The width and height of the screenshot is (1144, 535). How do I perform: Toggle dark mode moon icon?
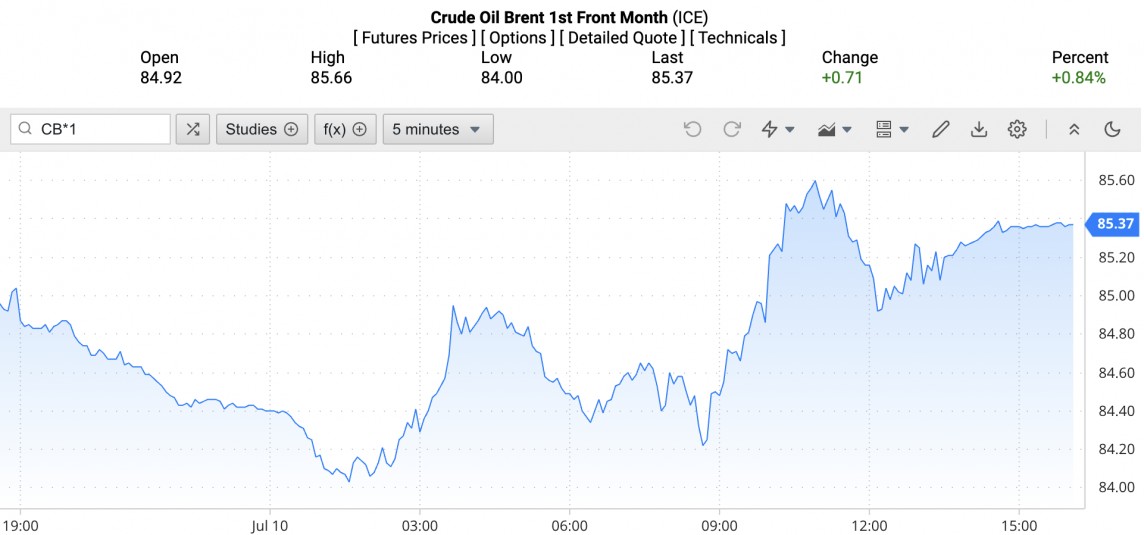tap(1112, 129)
